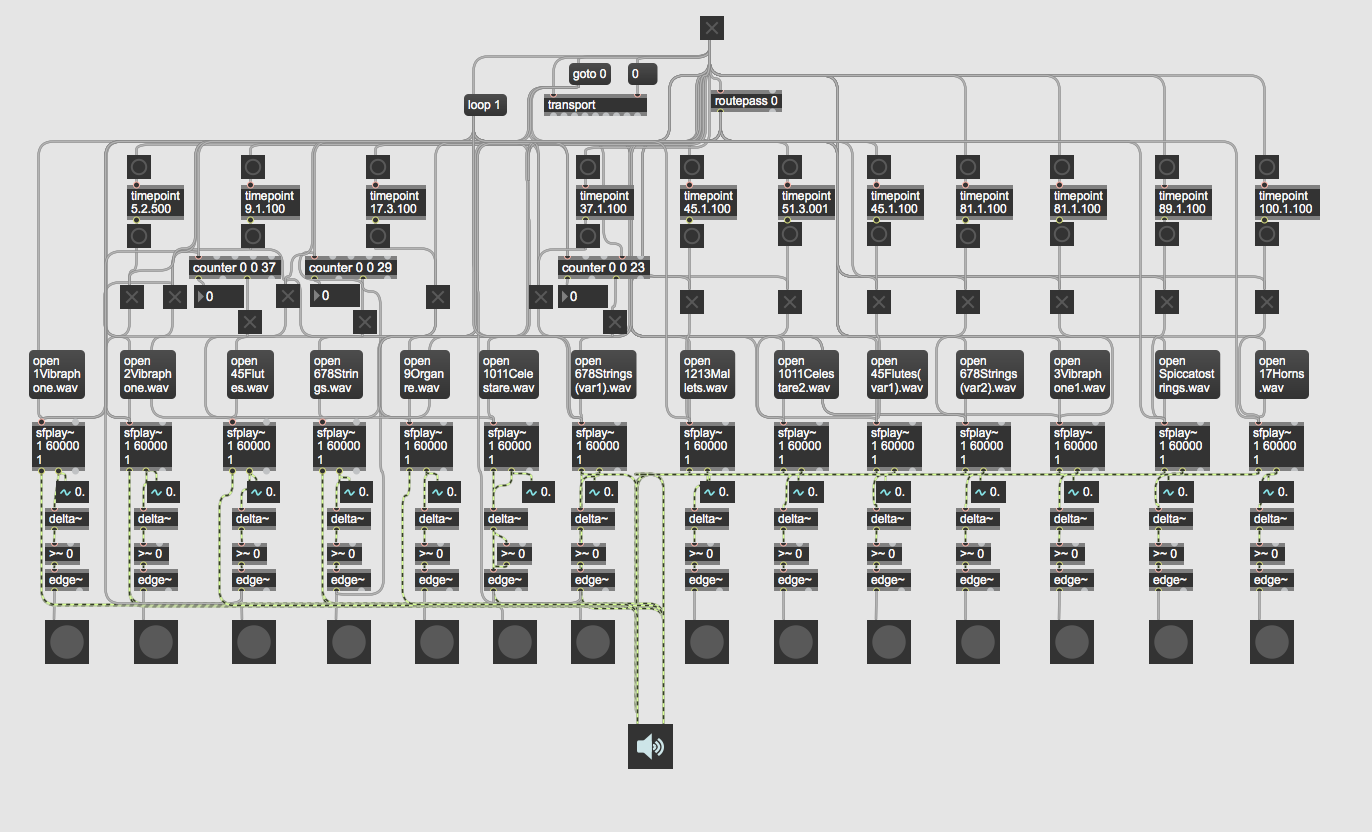The height and width of the screenshot is (832, 1372).
Task: Click the bang button above timepoint 5.2.500
Action: tap(139, 167)
